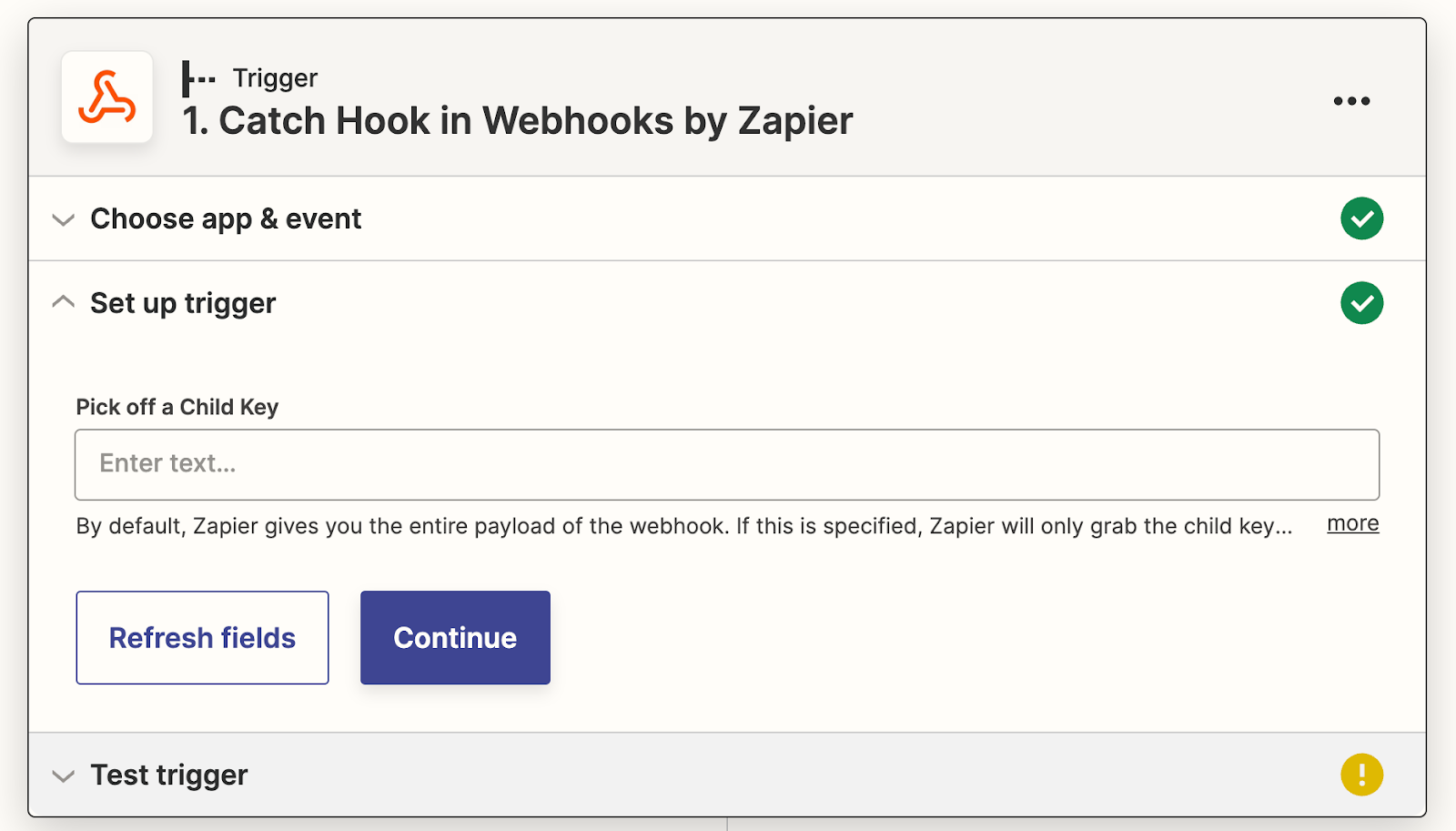The width and height of the screenshot is (1456, 831).
Task: Click the webhook payload description text
Action: [682, 526]
